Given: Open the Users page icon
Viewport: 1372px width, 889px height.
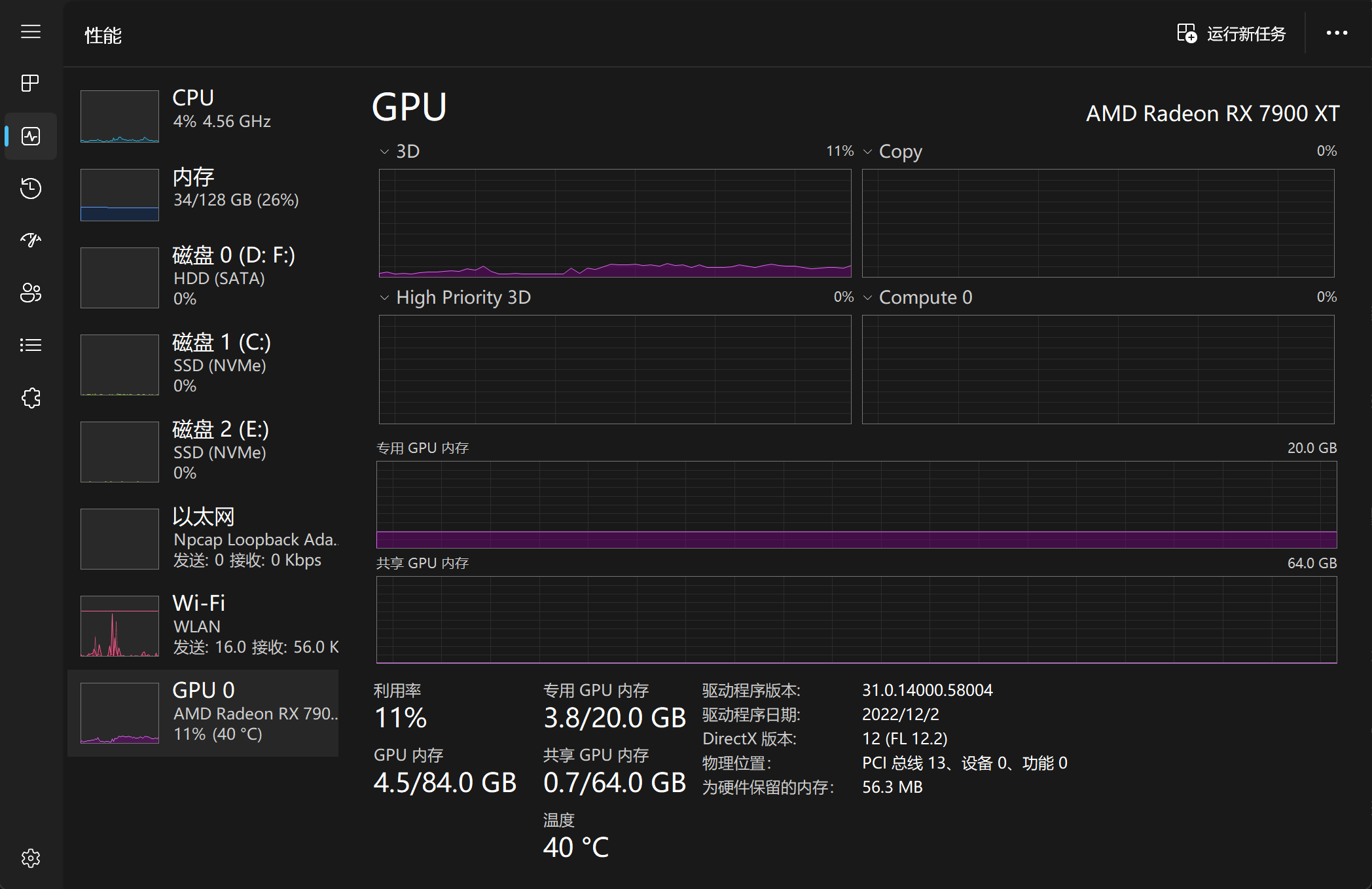Looking at the screenshot, I should click(x=31, y=293).
